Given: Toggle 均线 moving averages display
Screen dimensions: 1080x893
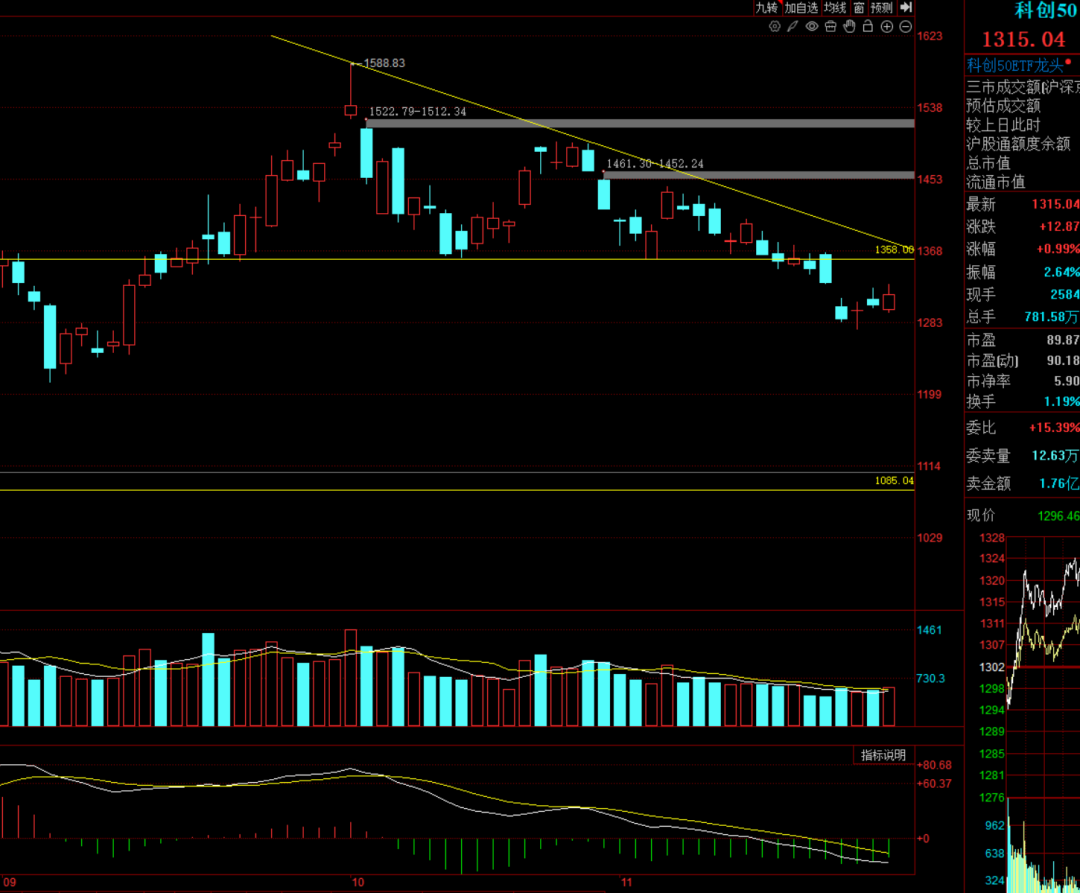Looking at the screenshot, I should pos(835,7).
